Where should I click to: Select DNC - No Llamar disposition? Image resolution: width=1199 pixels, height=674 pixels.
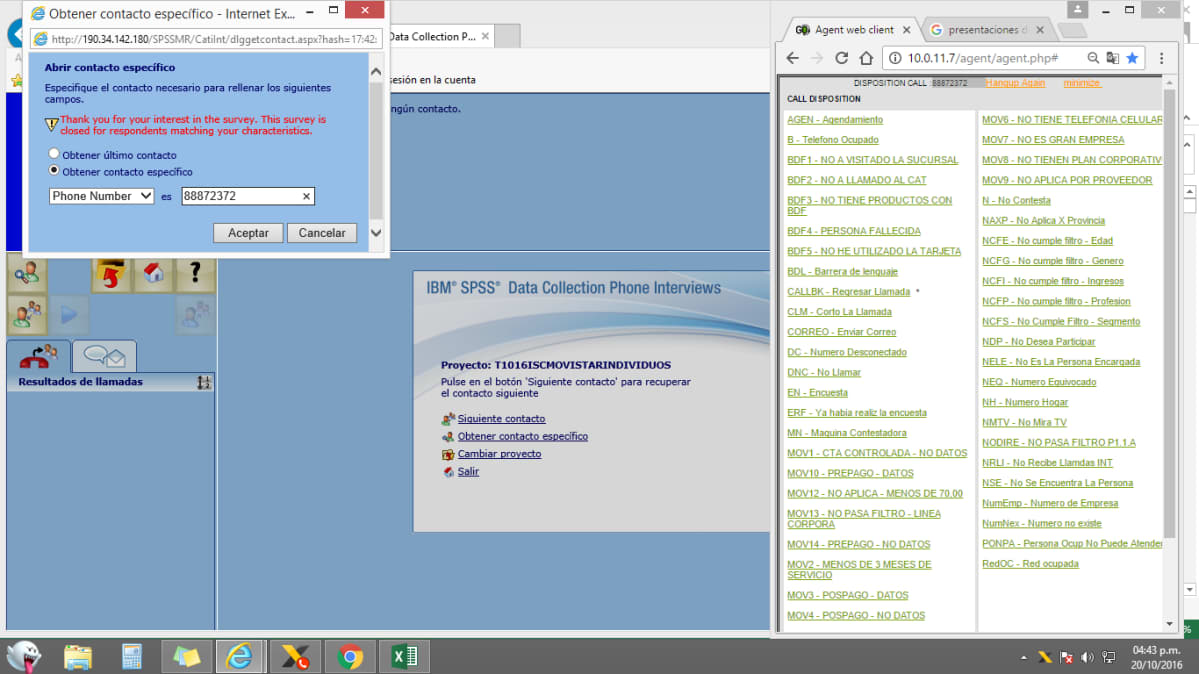tap(824, 373)
